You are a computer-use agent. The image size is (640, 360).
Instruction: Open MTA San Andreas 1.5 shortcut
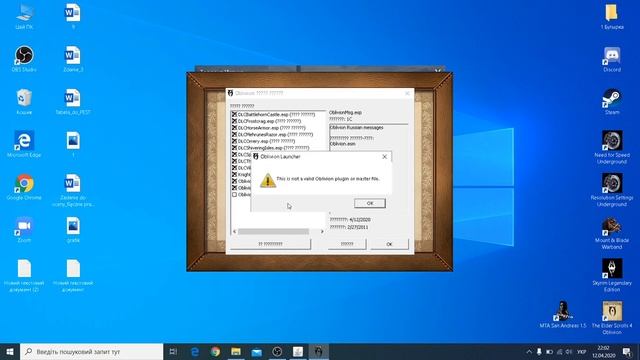pyautogui.click(x=563, y=314)
